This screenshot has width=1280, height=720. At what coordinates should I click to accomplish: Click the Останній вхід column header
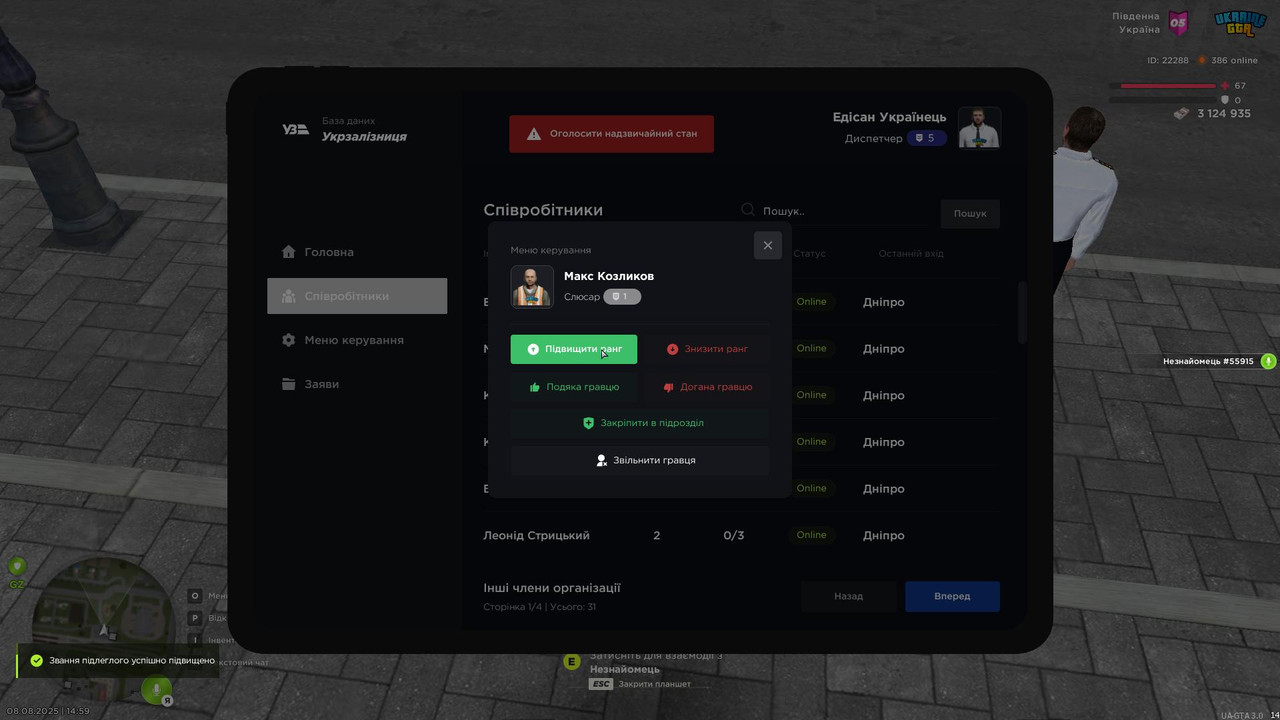coord(911,254)
